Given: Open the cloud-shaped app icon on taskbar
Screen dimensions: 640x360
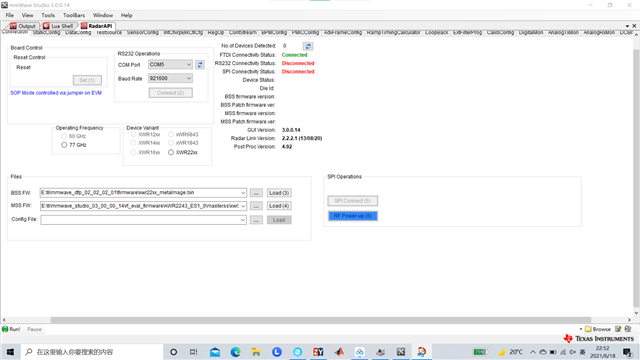Looking at the screenshot, I should 359,352.
